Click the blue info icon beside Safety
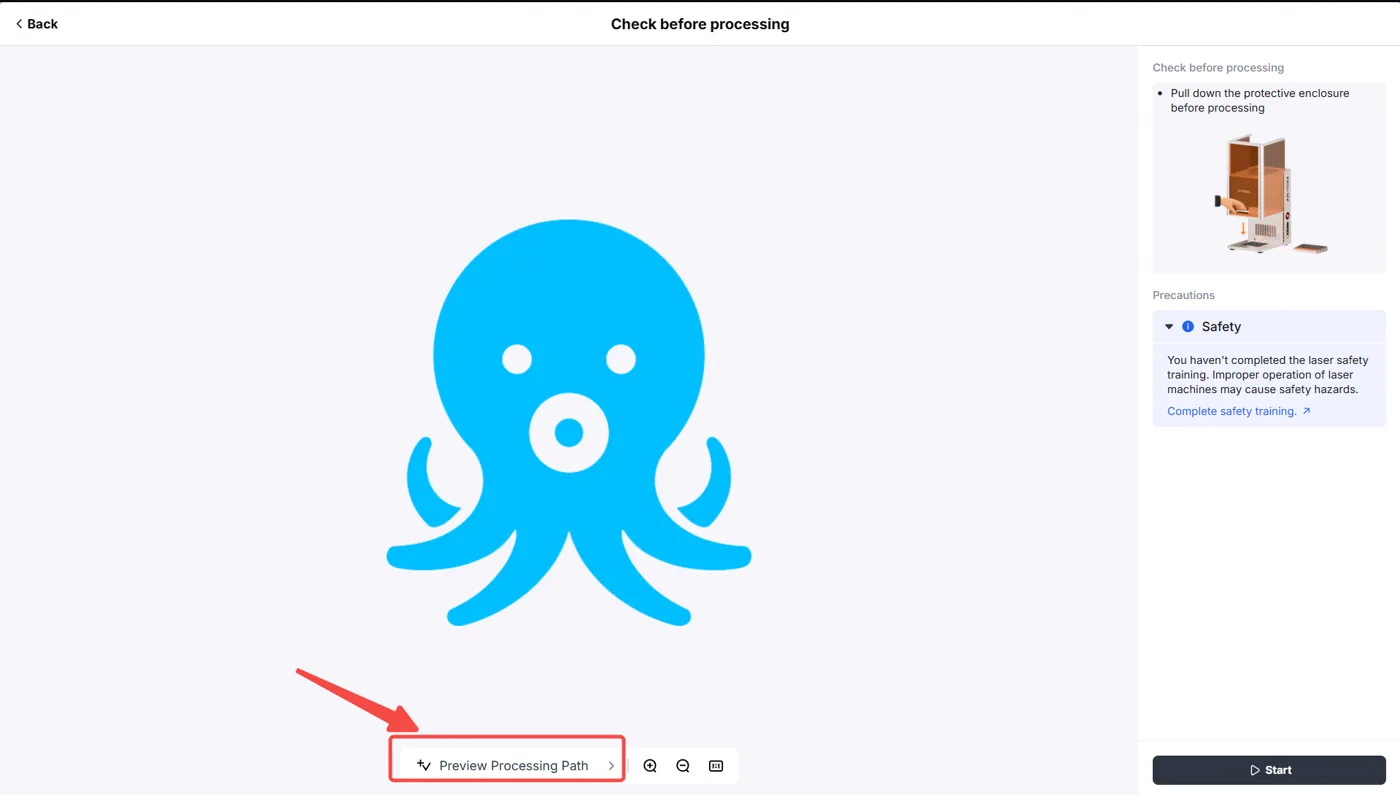Image resolution: width=1400 pixels, height=795 pixels. point(1188,327)
